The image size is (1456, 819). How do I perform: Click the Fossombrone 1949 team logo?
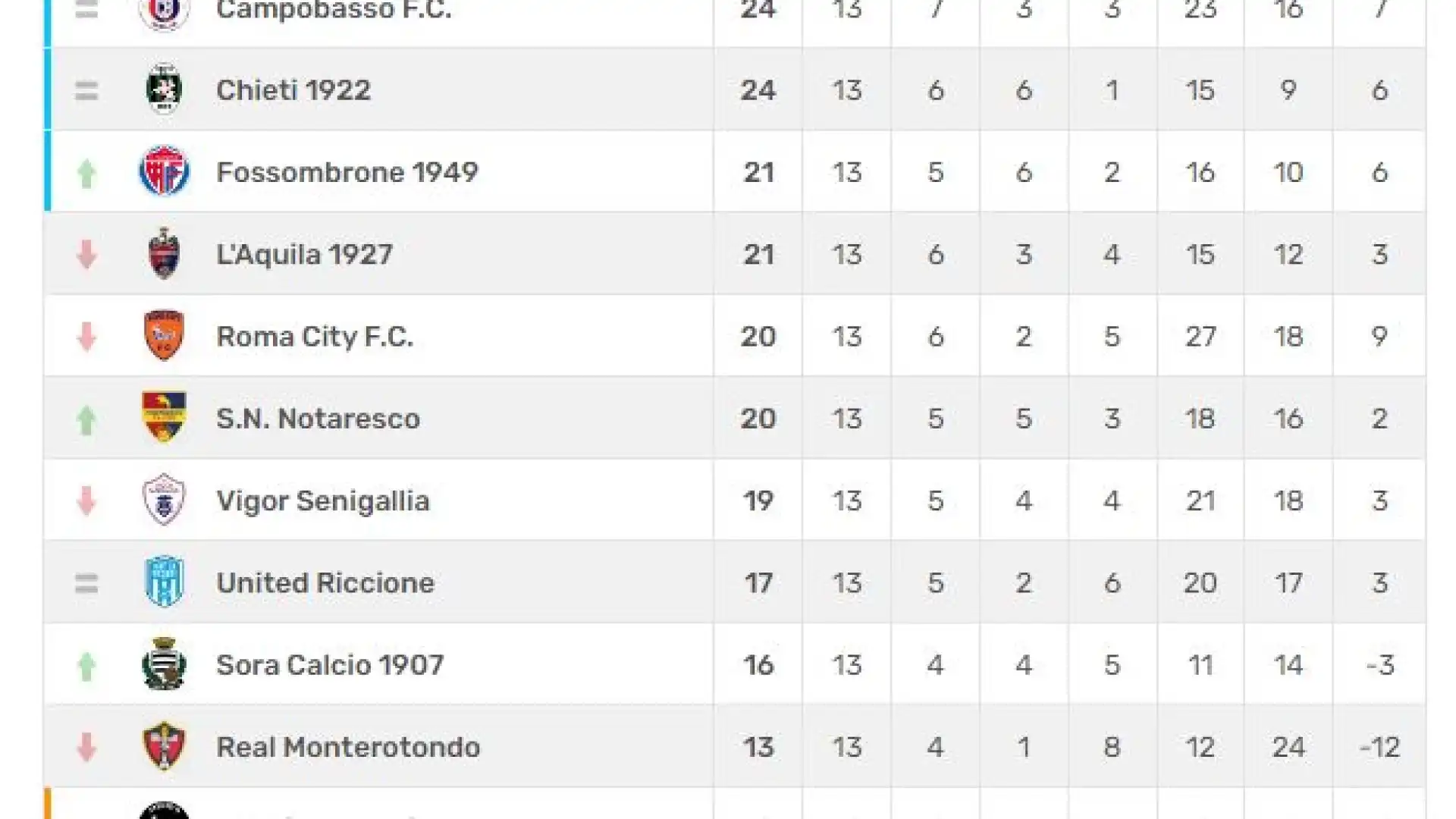tap(164, 171)
